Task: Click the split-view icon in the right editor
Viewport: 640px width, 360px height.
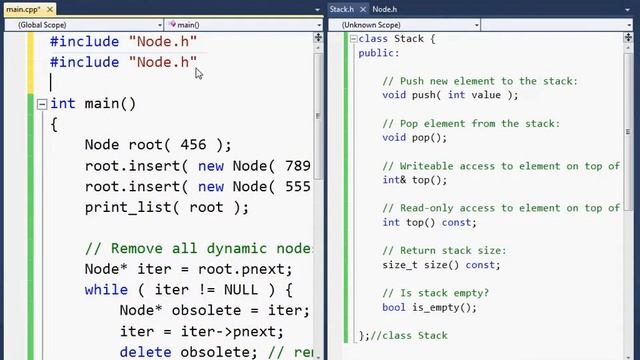Action: [x=628, y=38]
